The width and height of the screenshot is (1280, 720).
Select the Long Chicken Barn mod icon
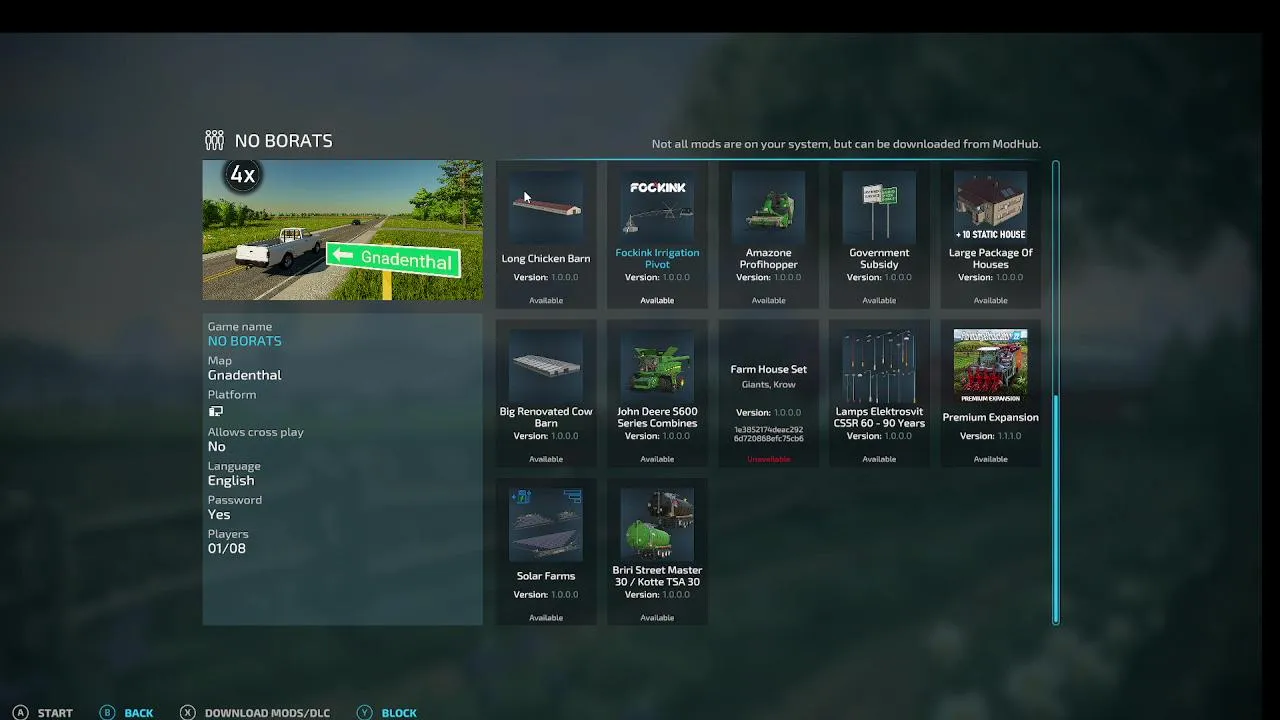[x=546, y=206]
